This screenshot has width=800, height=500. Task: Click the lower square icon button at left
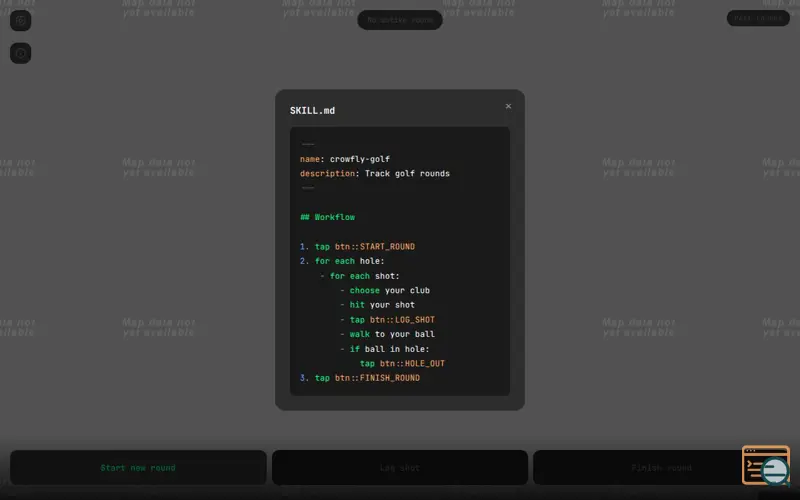[x=20, y=53]
